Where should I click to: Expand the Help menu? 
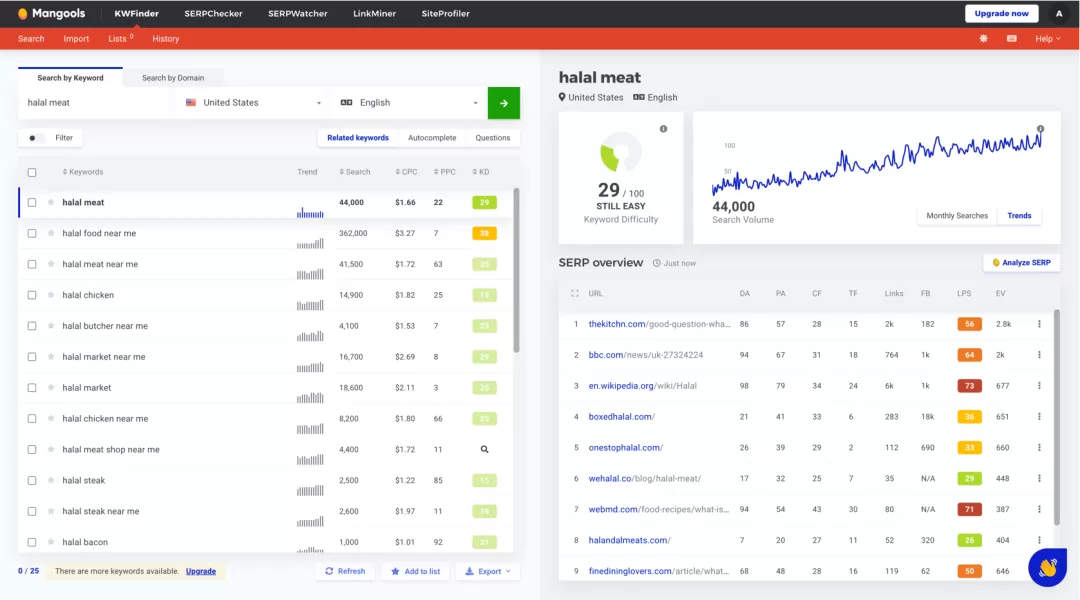point(1048,39)
